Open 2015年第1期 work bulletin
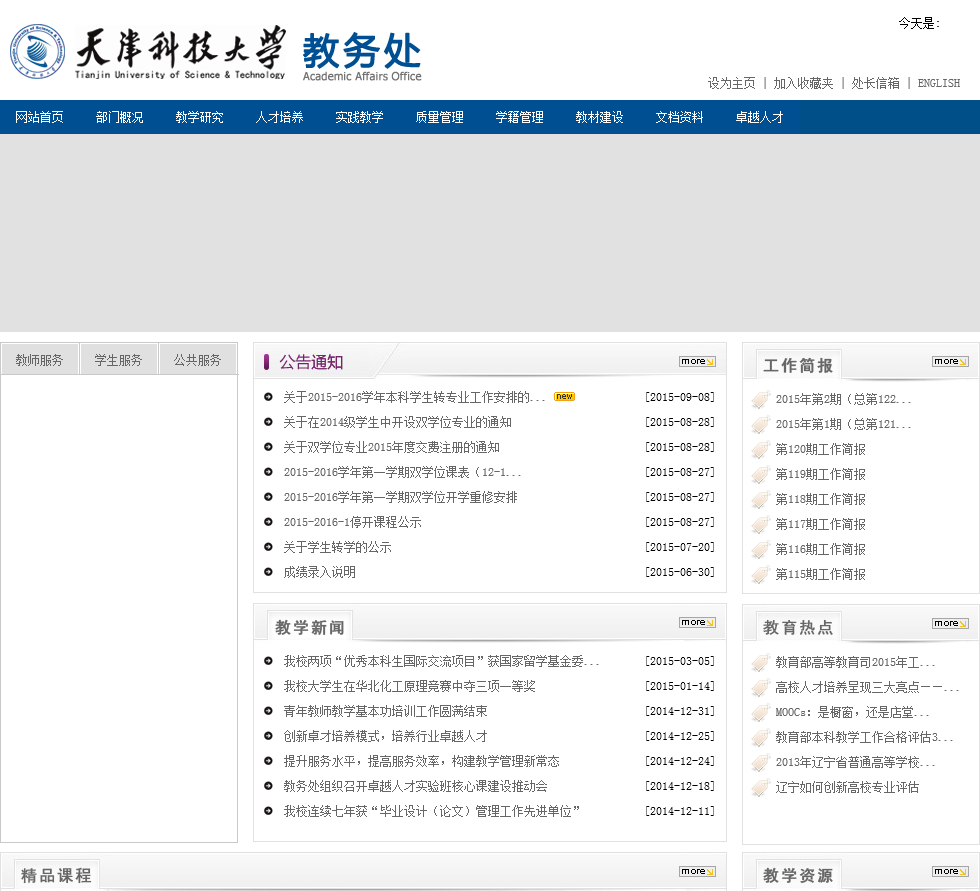Viewport: 980px width, 891px height. point(843,424)
